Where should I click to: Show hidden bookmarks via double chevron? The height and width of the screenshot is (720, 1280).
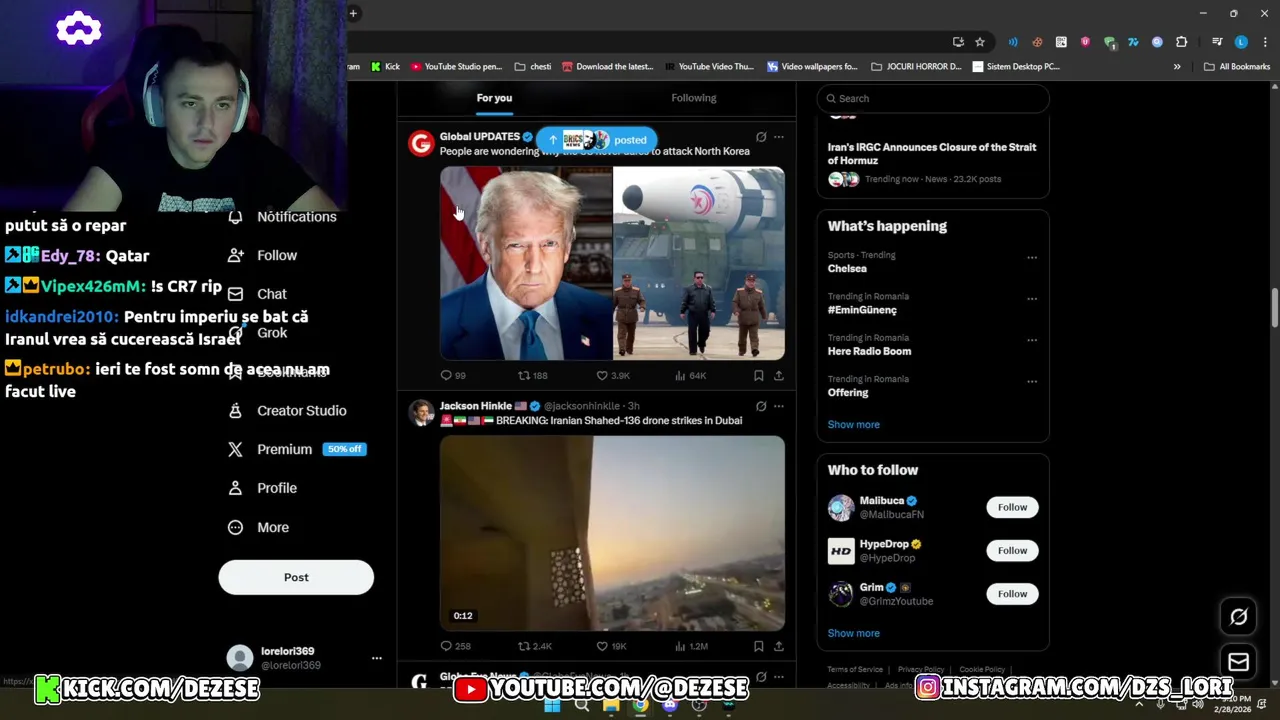[1177, 67]
